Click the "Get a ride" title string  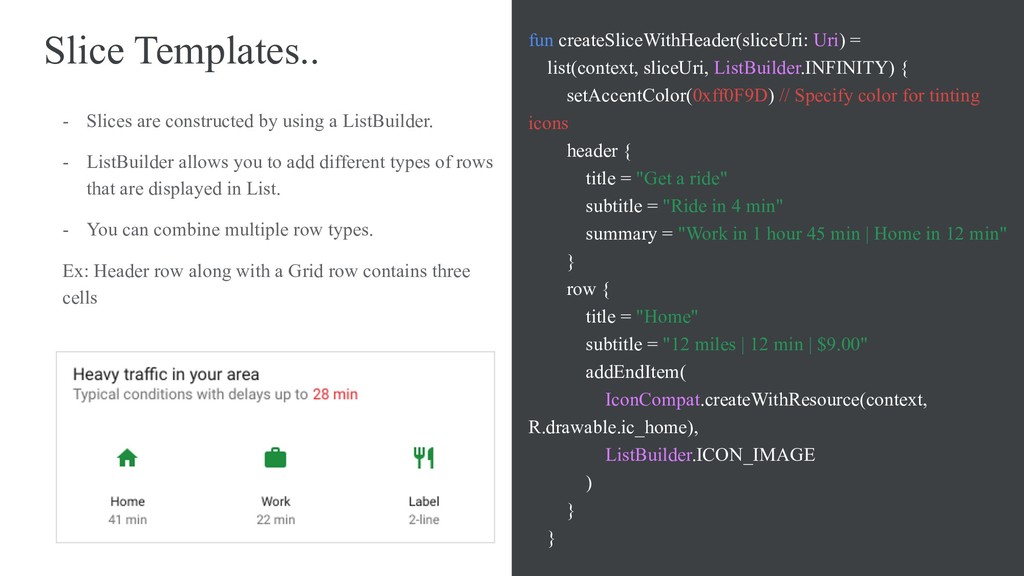pos(681,178)
